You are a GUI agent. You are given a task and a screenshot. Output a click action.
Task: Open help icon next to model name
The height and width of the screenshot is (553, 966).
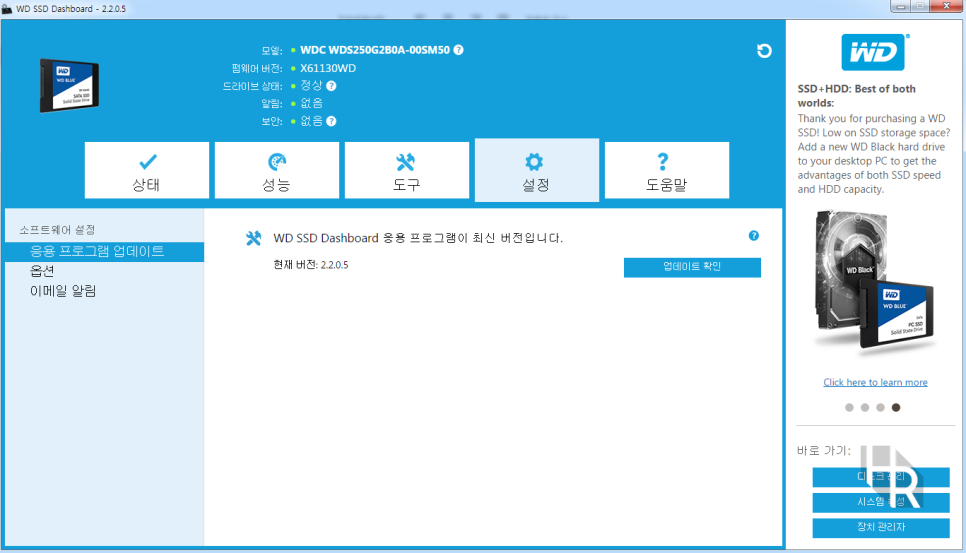(x=458, y=50)
